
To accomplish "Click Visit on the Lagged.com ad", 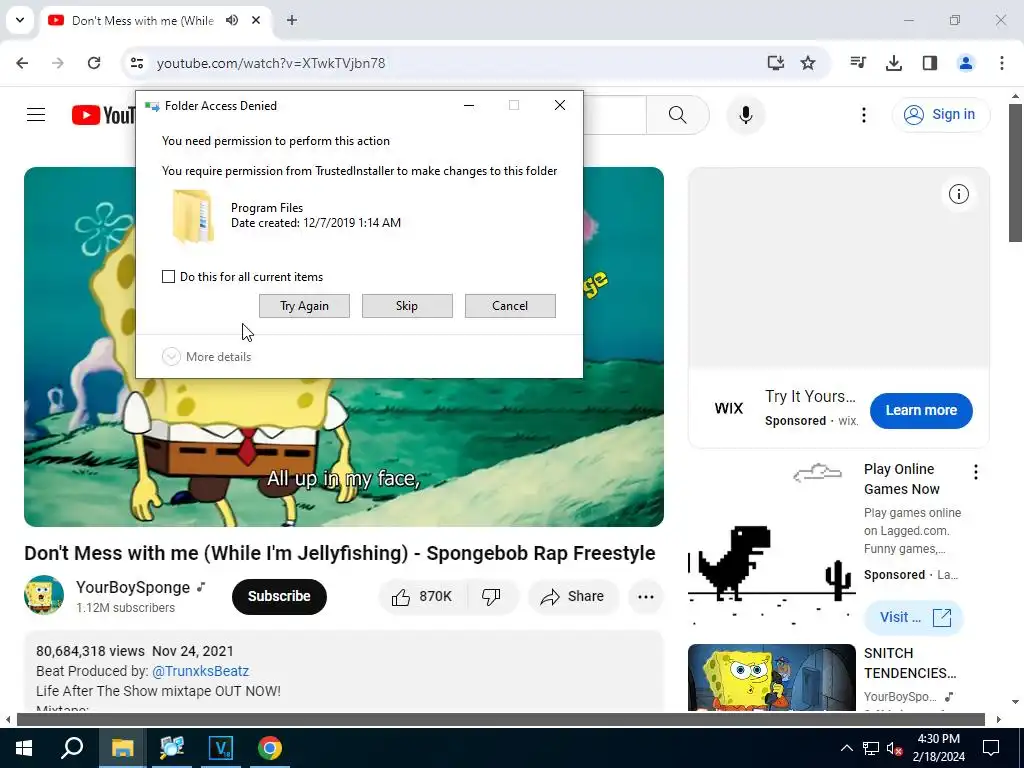I will point(914,617).
